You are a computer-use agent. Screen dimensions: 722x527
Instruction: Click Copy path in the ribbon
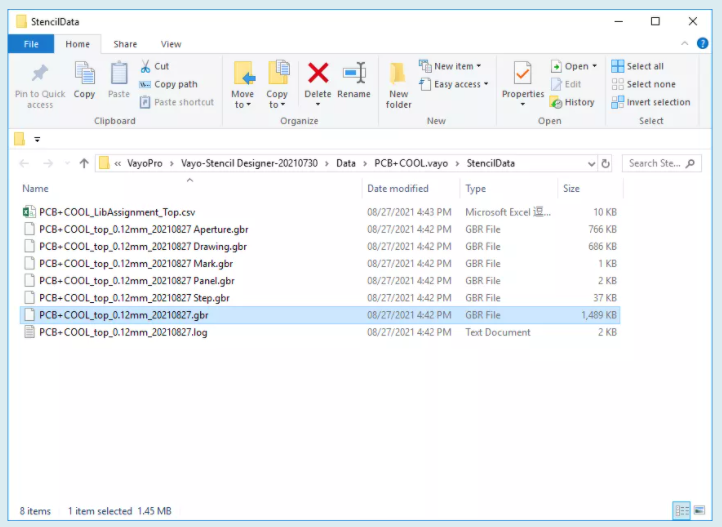click(x=169, y=84)
